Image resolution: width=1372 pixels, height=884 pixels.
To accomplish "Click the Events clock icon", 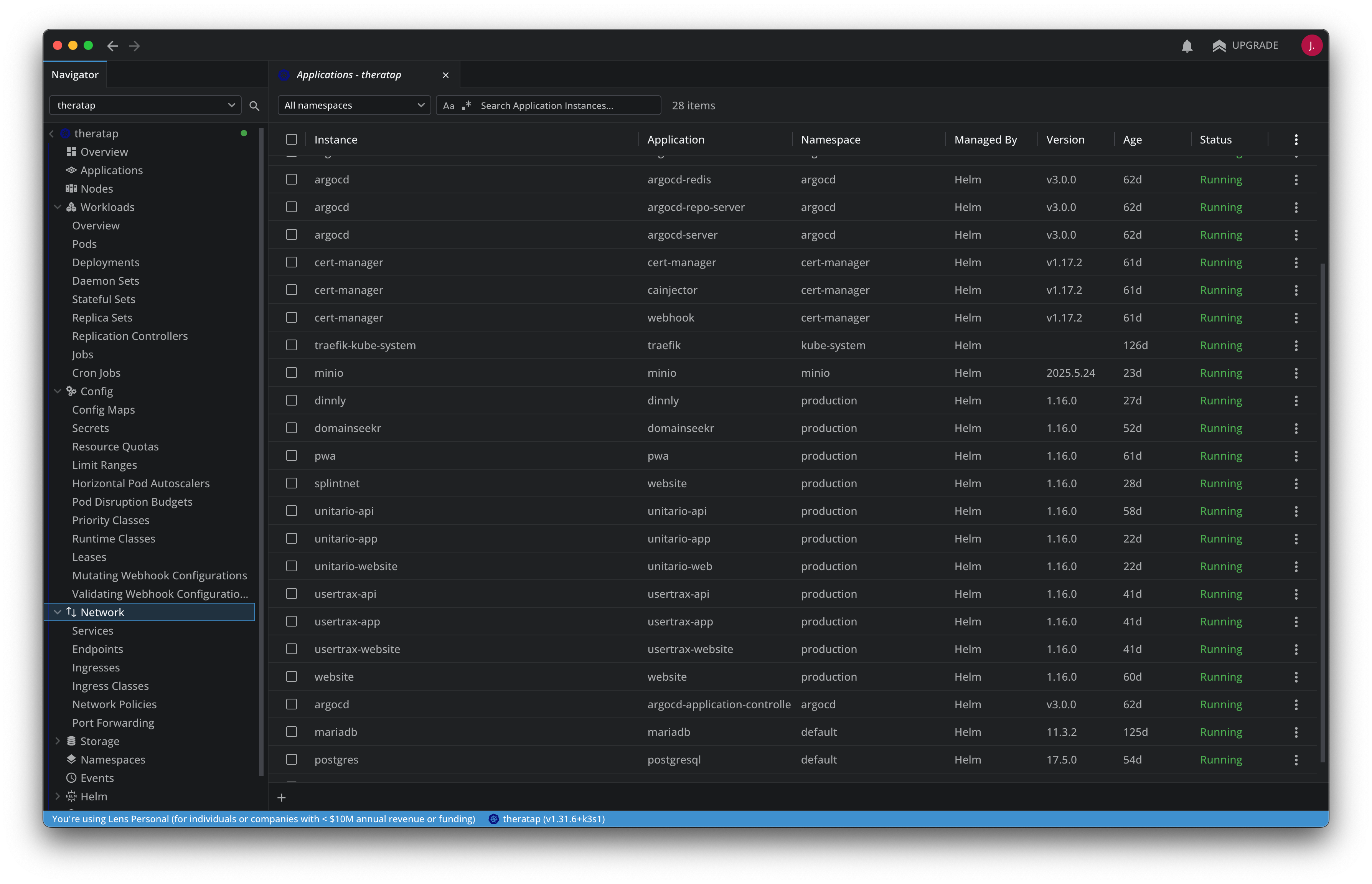I will (71, 778).
